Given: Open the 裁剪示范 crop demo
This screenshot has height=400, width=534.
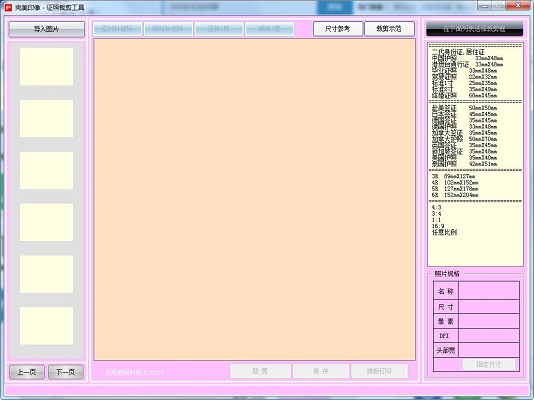Looking at the screenshot, I should [x=389, y=29].
